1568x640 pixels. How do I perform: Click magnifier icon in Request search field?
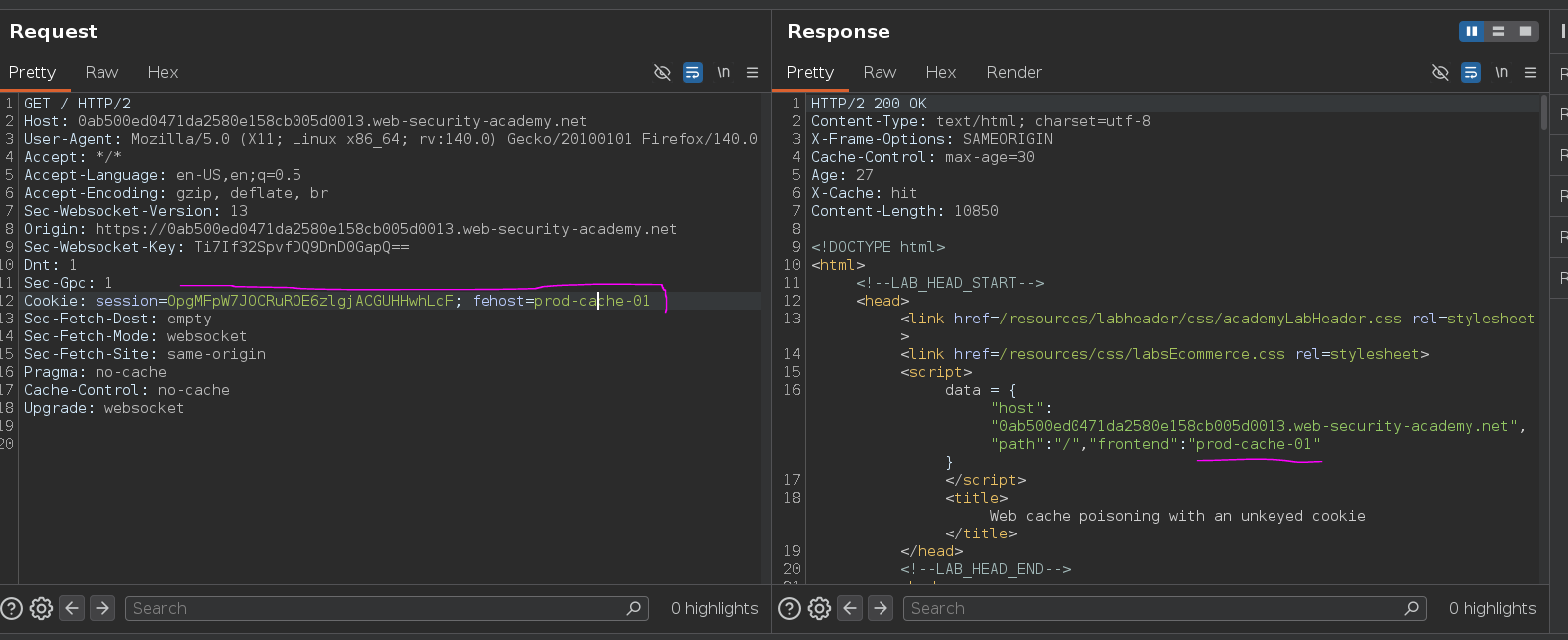(634, 608)
